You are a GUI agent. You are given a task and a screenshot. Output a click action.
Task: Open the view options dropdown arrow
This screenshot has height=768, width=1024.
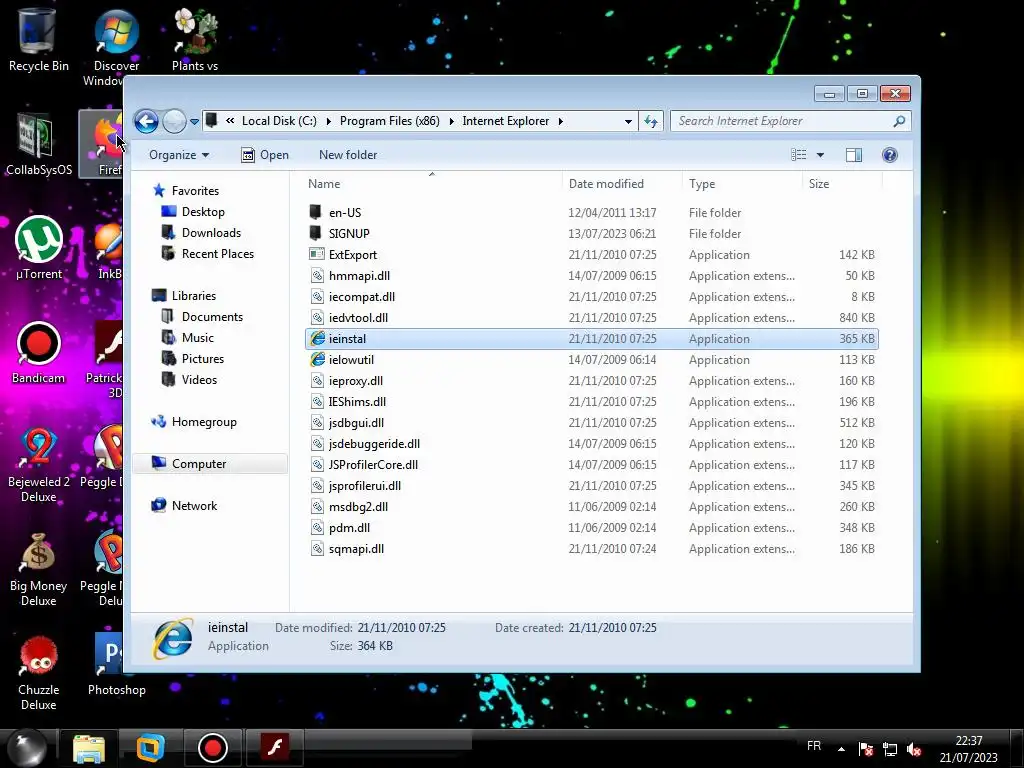click(x=820, y=155)
